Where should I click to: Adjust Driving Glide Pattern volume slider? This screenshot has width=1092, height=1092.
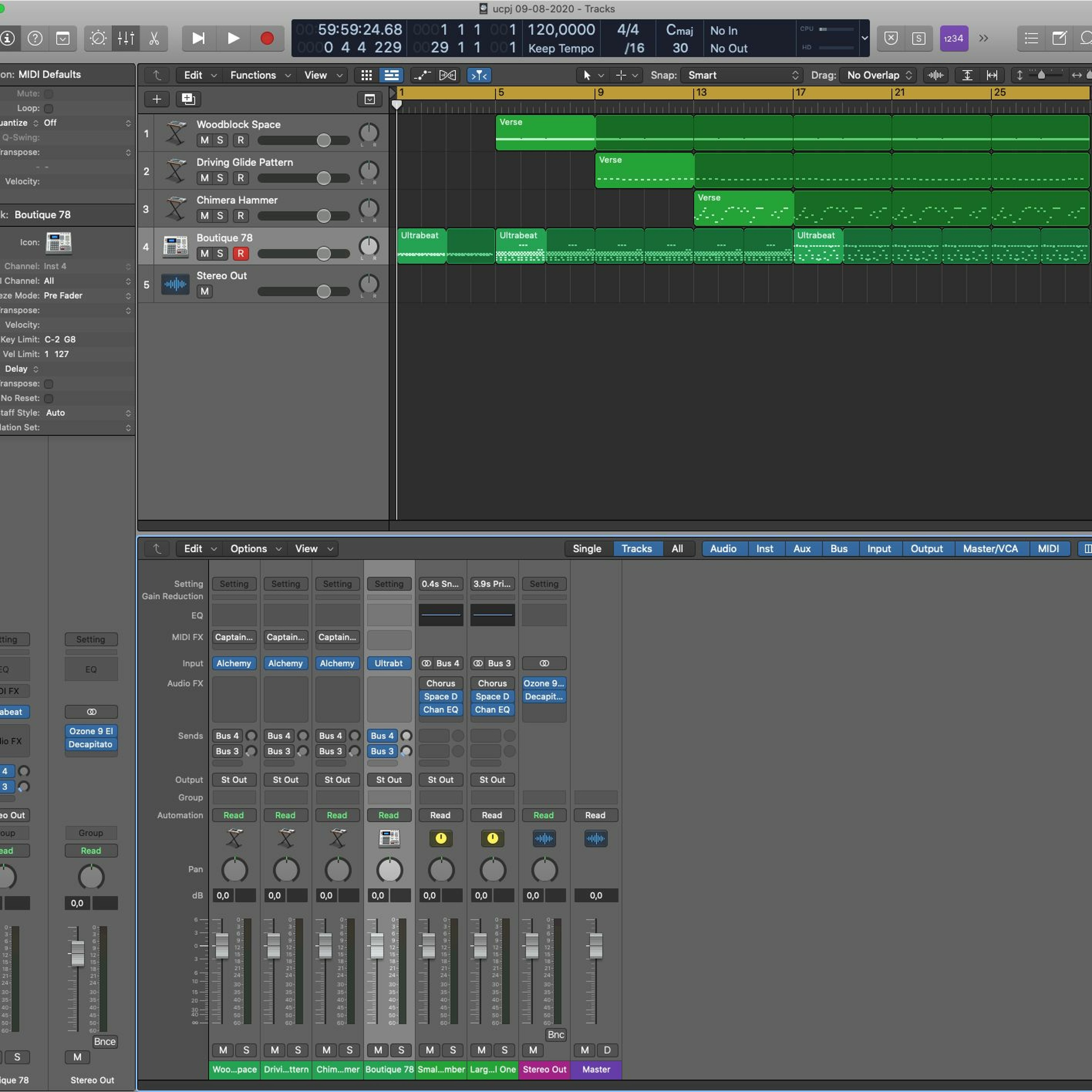pyautogui.click(x=323, y=178)
